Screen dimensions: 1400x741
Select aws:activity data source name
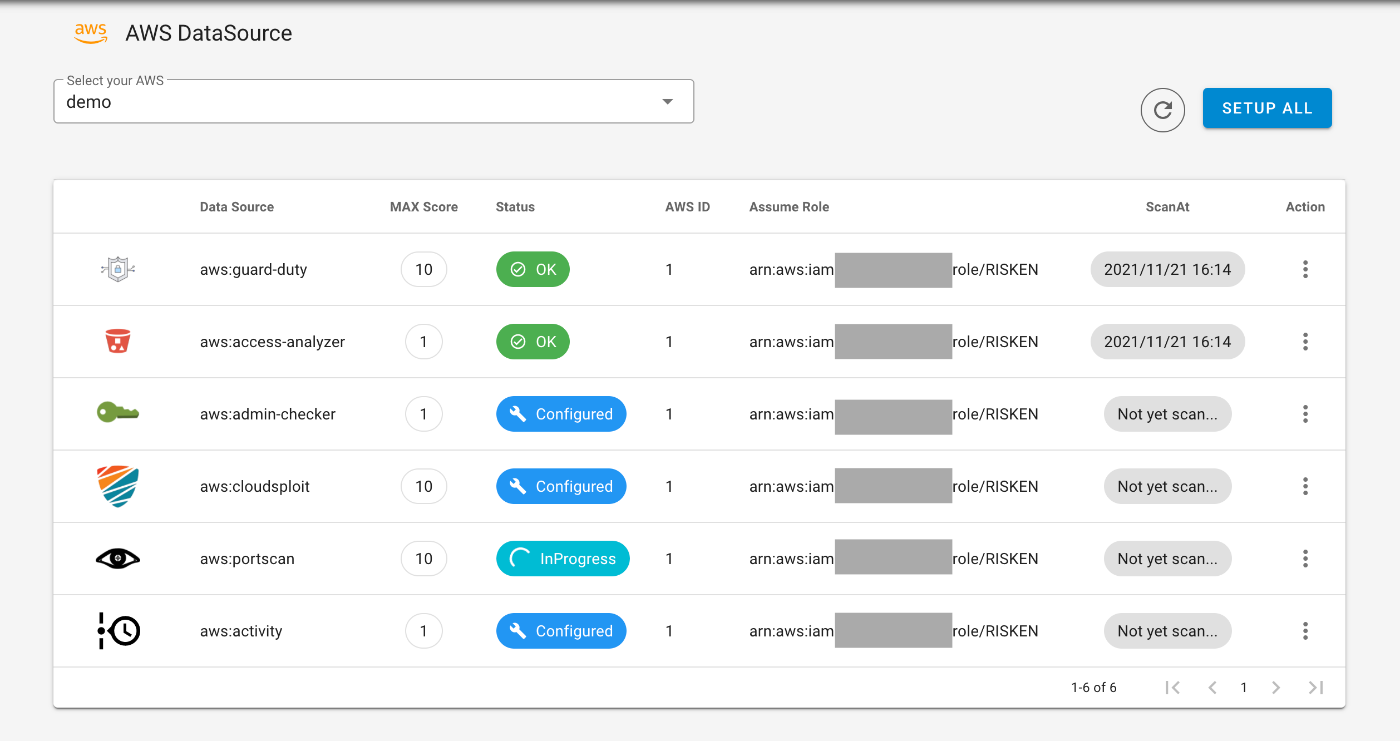coord(241,631)
